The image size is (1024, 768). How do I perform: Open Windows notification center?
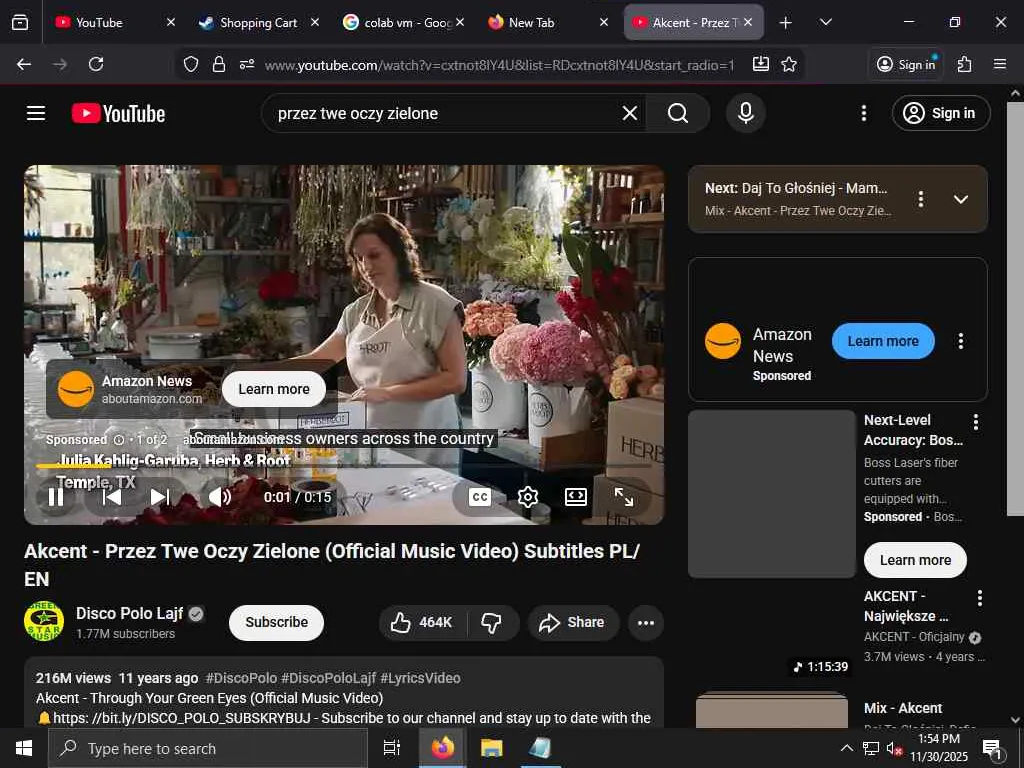point(992,748)
